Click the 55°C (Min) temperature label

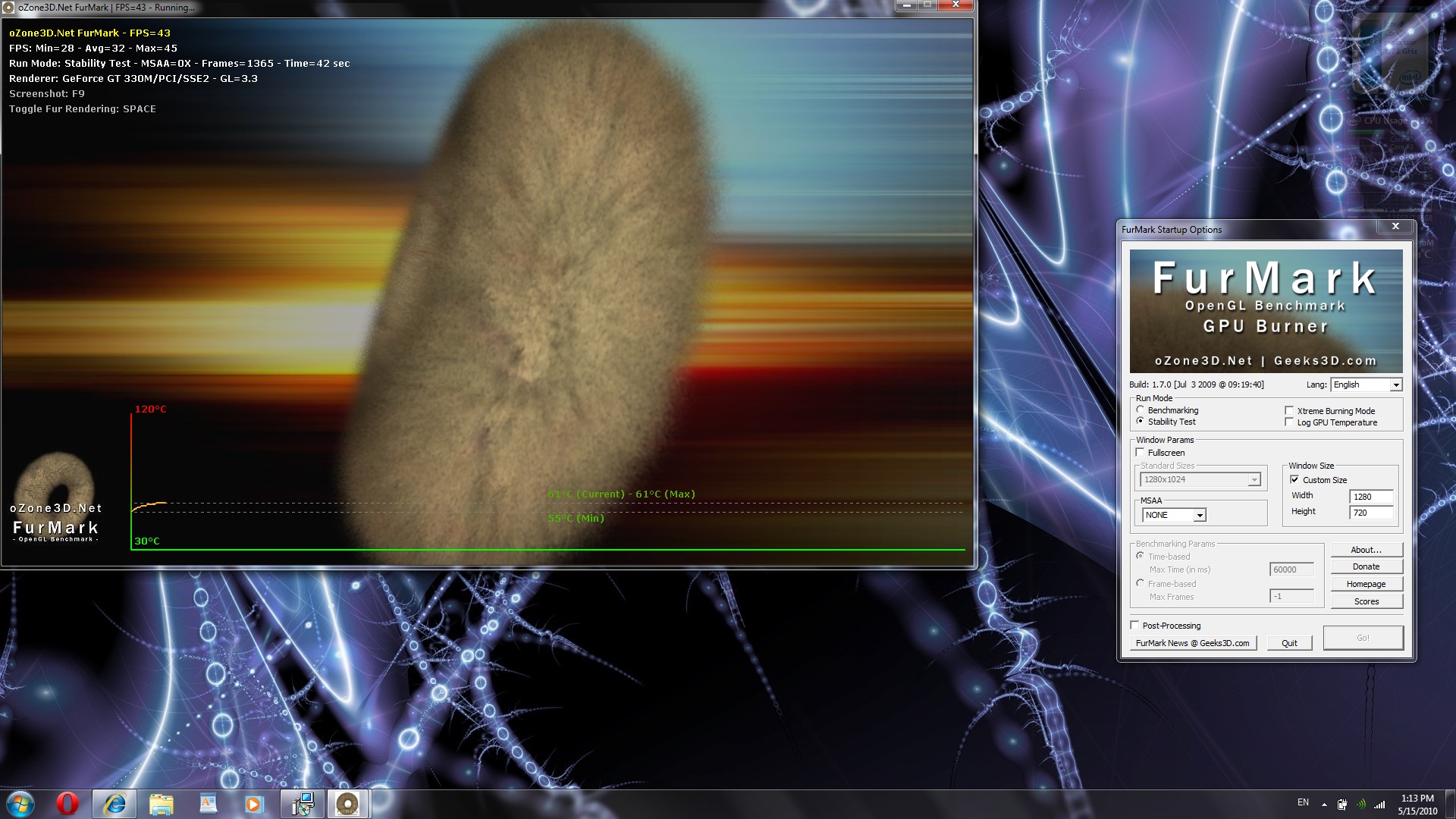[576, 519]
